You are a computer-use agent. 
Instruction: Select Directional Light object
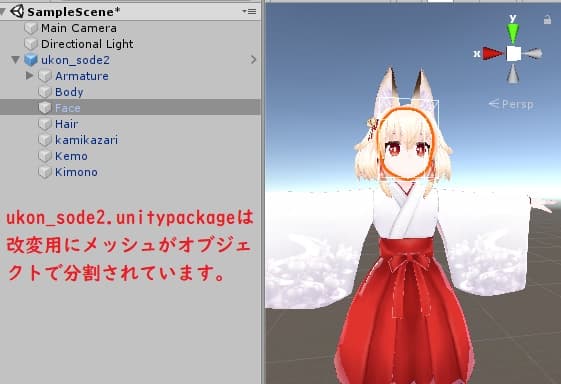(87, 44)
